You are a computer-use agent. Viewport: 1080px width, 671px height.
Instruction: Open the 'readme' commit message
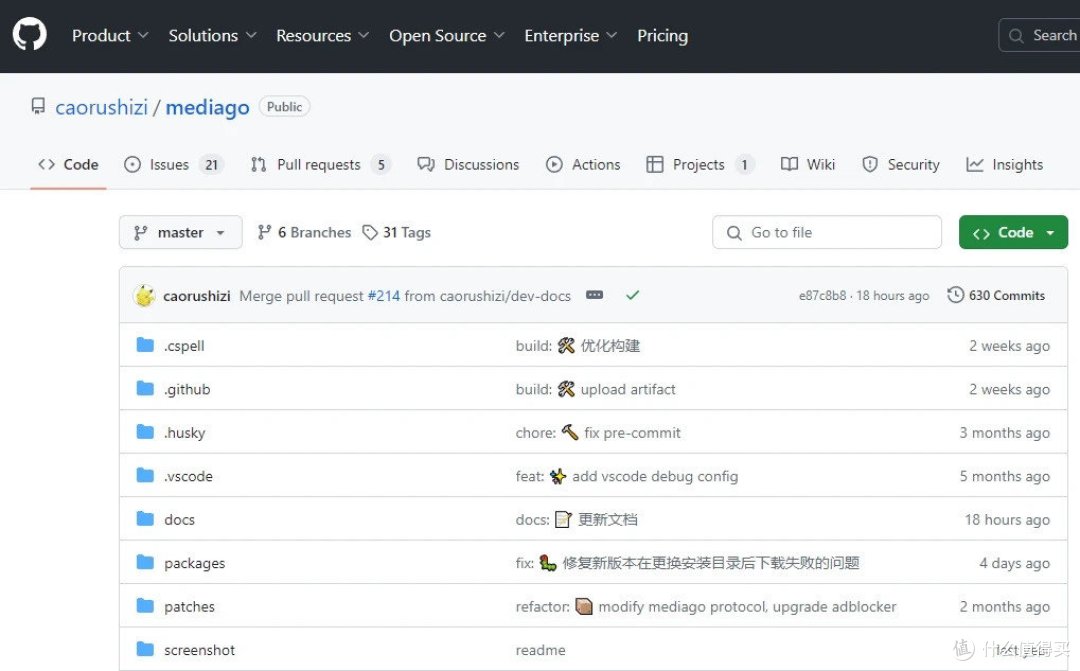540,650
